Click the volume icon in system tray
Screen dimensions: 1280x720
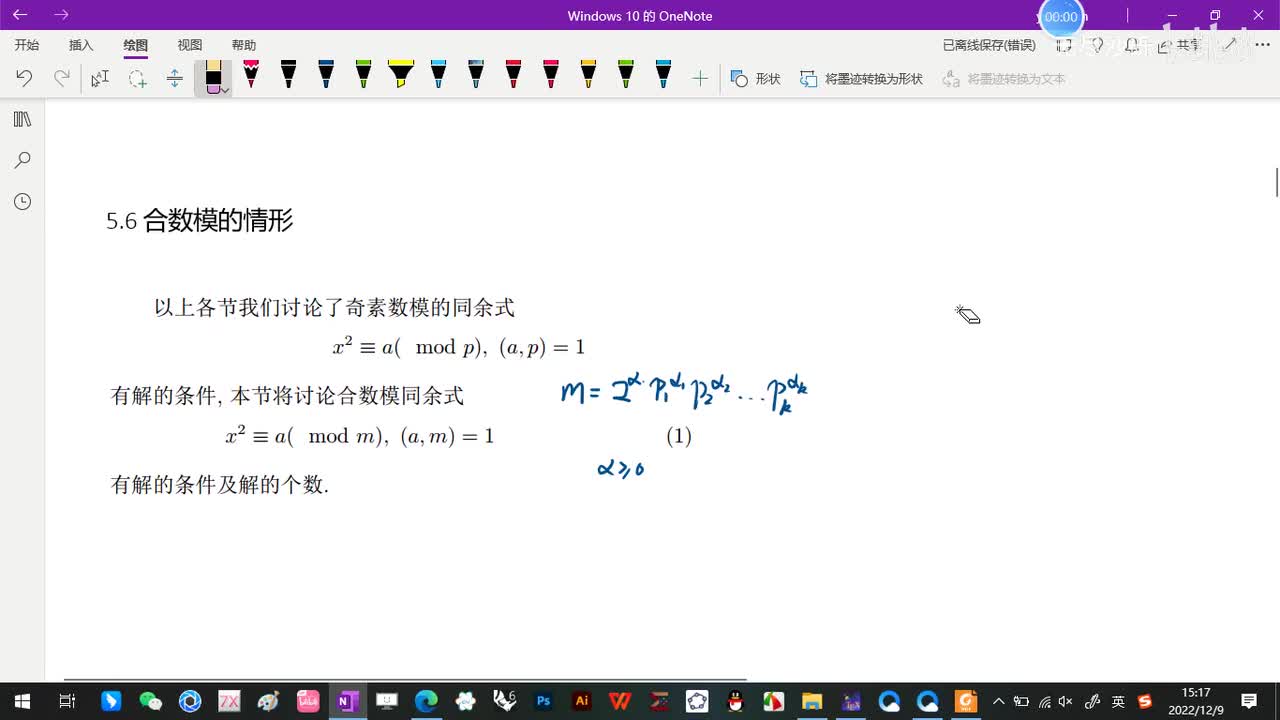1066,701
